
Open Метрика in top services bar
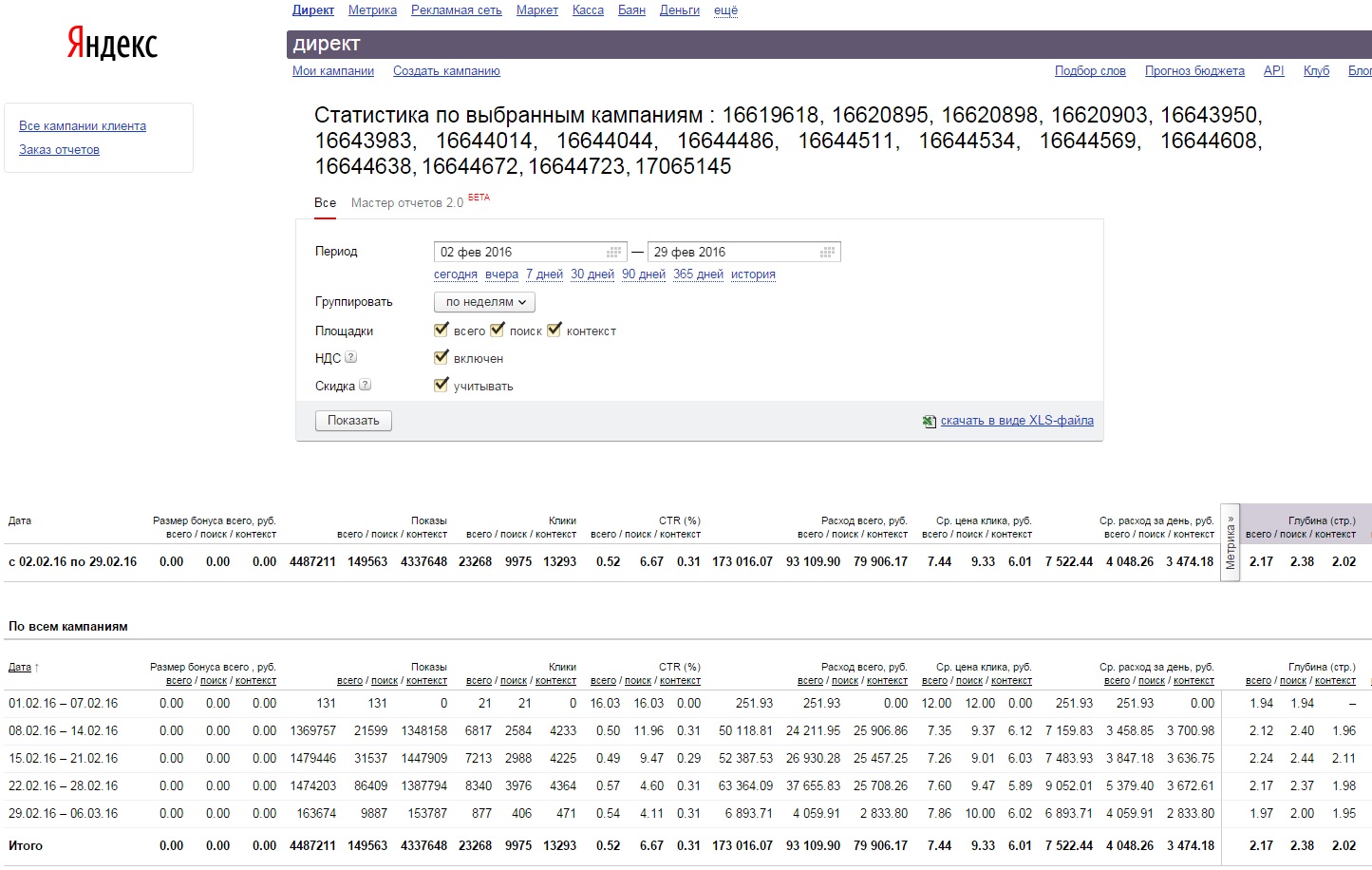(372, 9)
